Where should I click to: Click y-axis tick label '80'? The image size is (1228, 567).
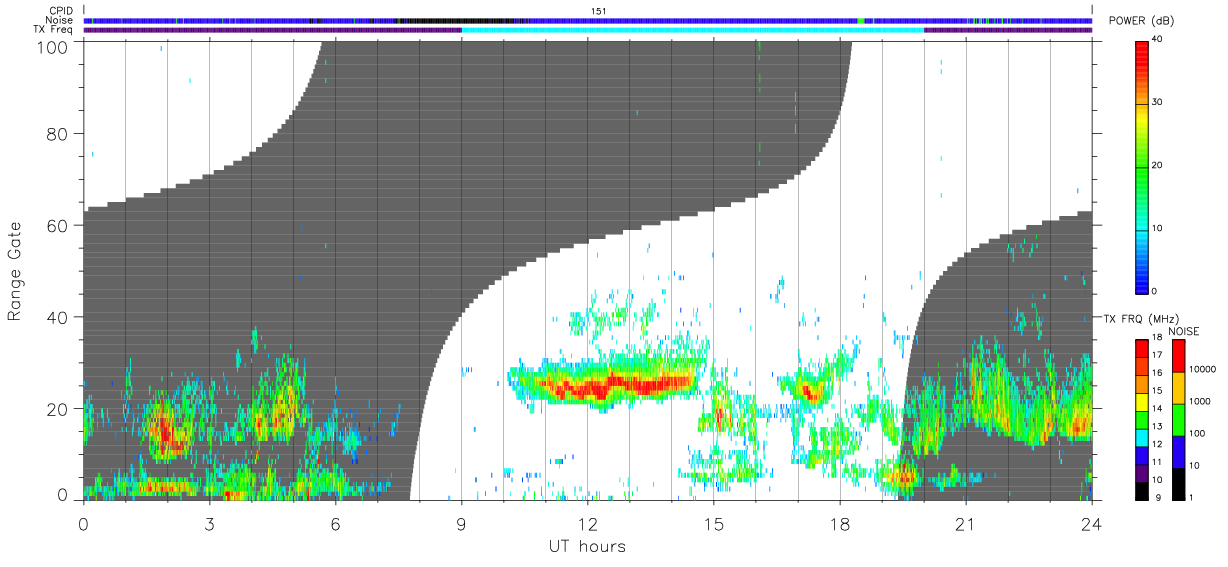58,134
